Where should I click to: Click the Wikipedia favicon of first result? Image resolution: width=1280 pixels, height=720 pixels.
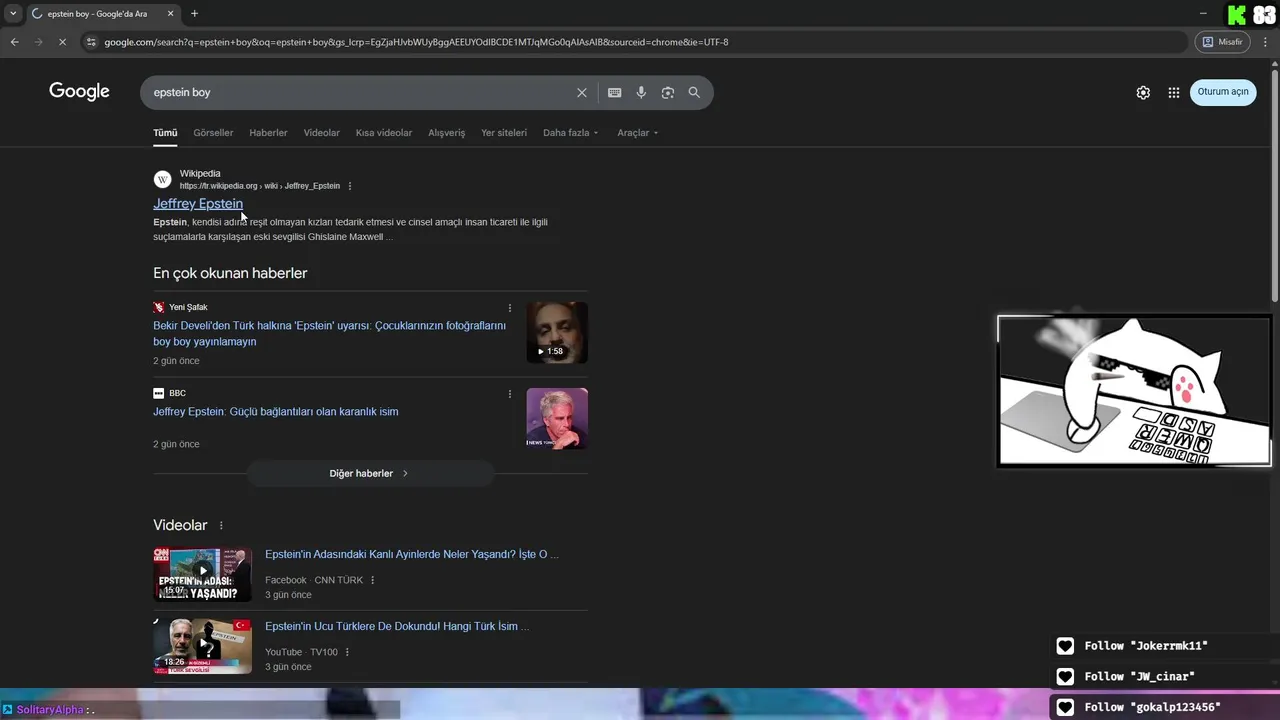(162, 179)
